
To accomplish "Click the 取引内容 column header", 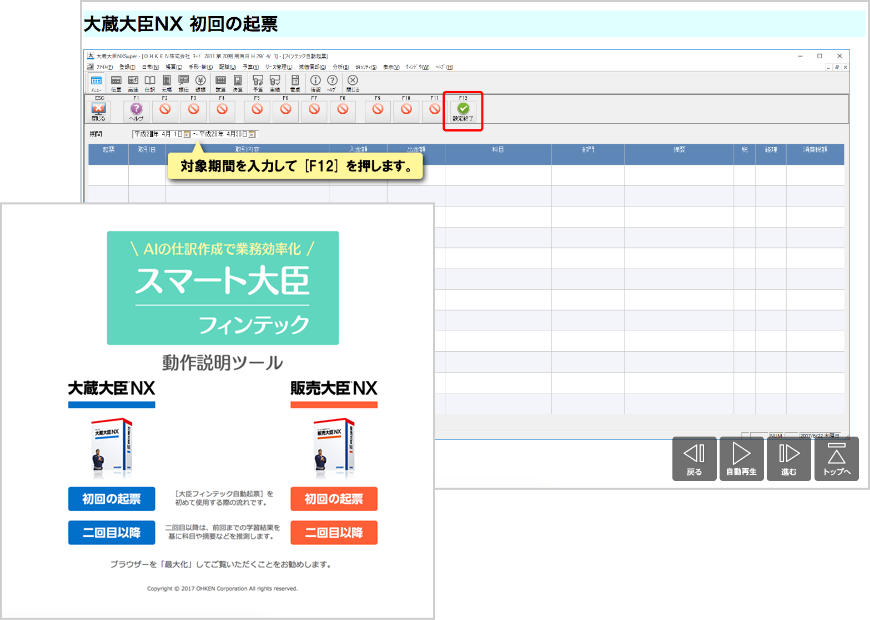I will (247, 150).
